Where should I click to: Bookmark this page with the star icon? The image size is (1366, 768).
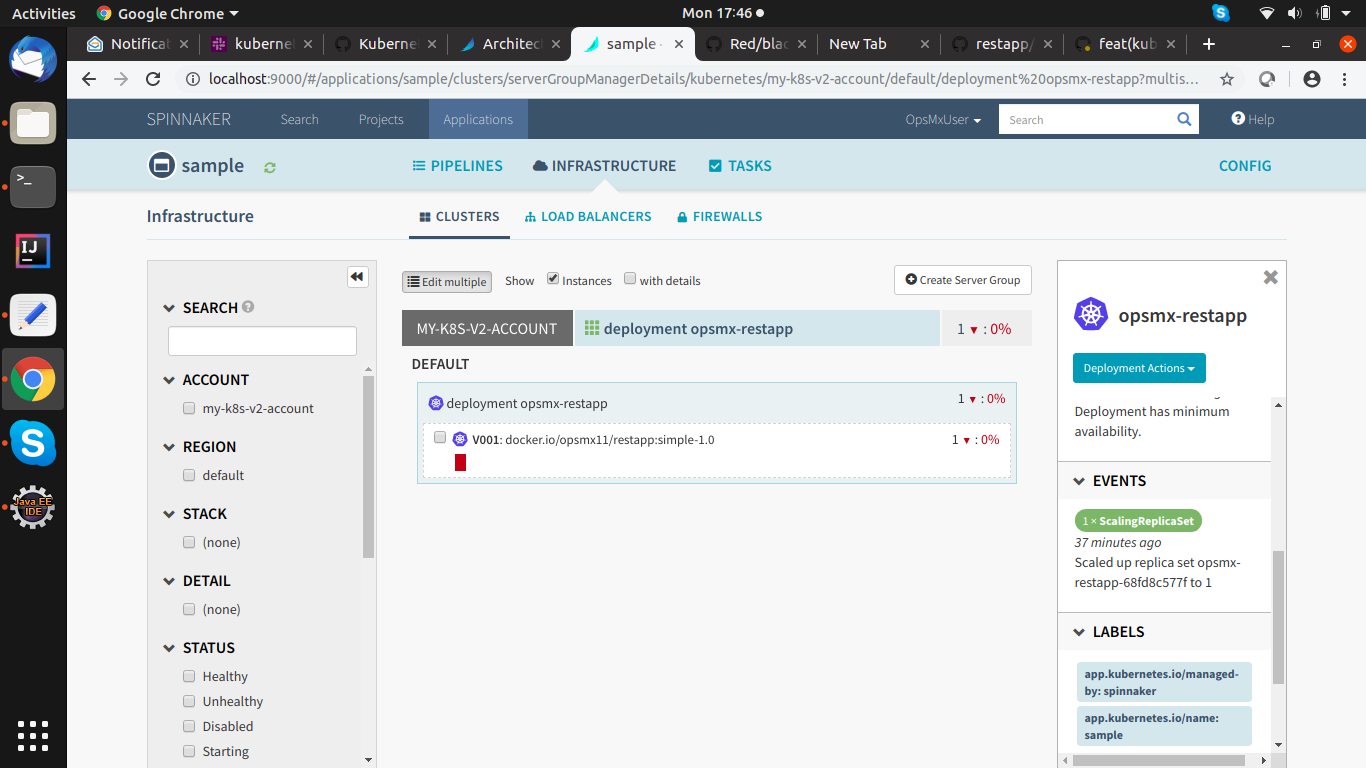coord(1227,79)
